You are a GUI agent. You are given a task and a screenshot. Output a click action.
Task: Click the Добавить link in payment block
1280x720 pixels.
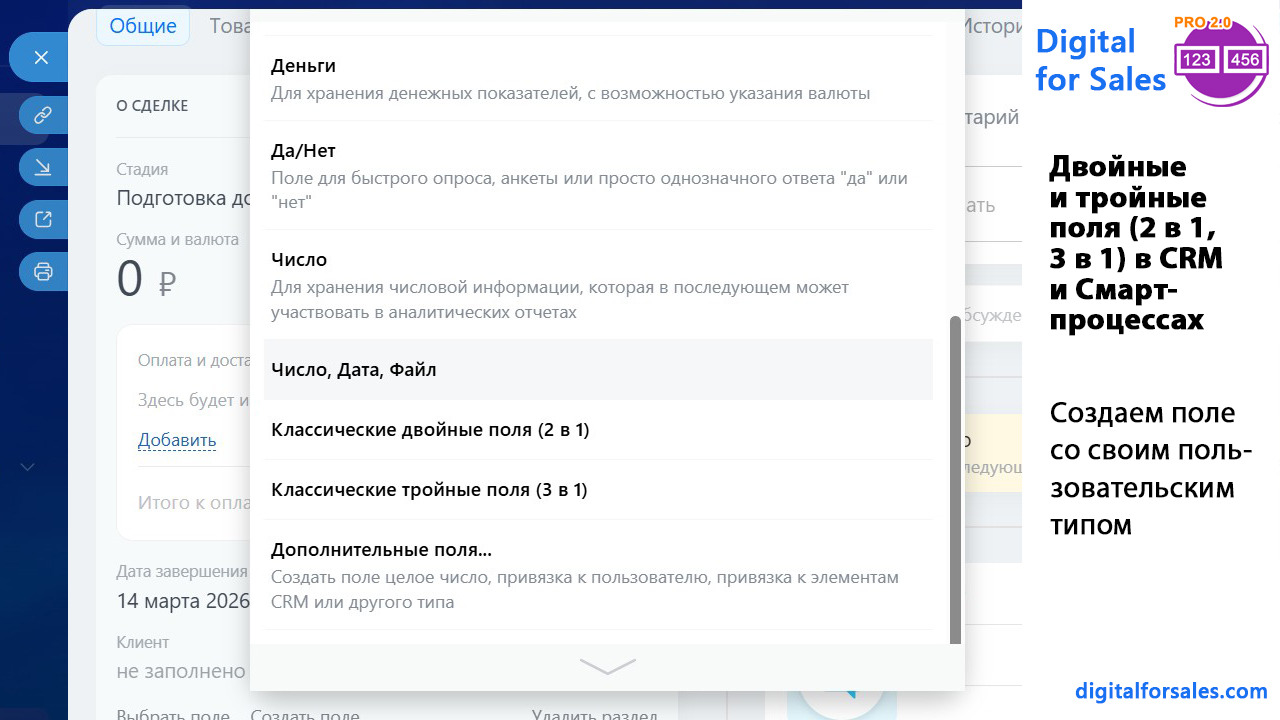177,440
